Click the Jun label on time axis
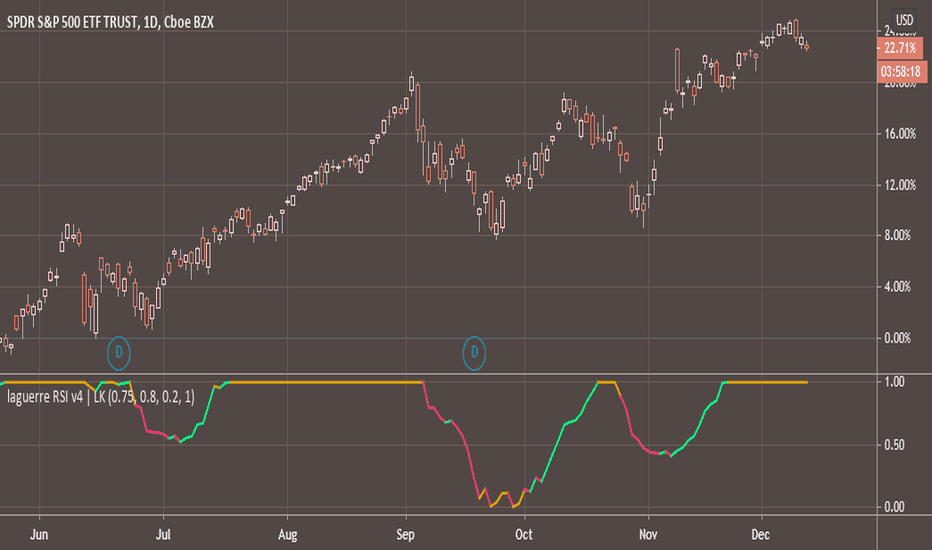This screenshot has height=550, width=932. (39, 535)
